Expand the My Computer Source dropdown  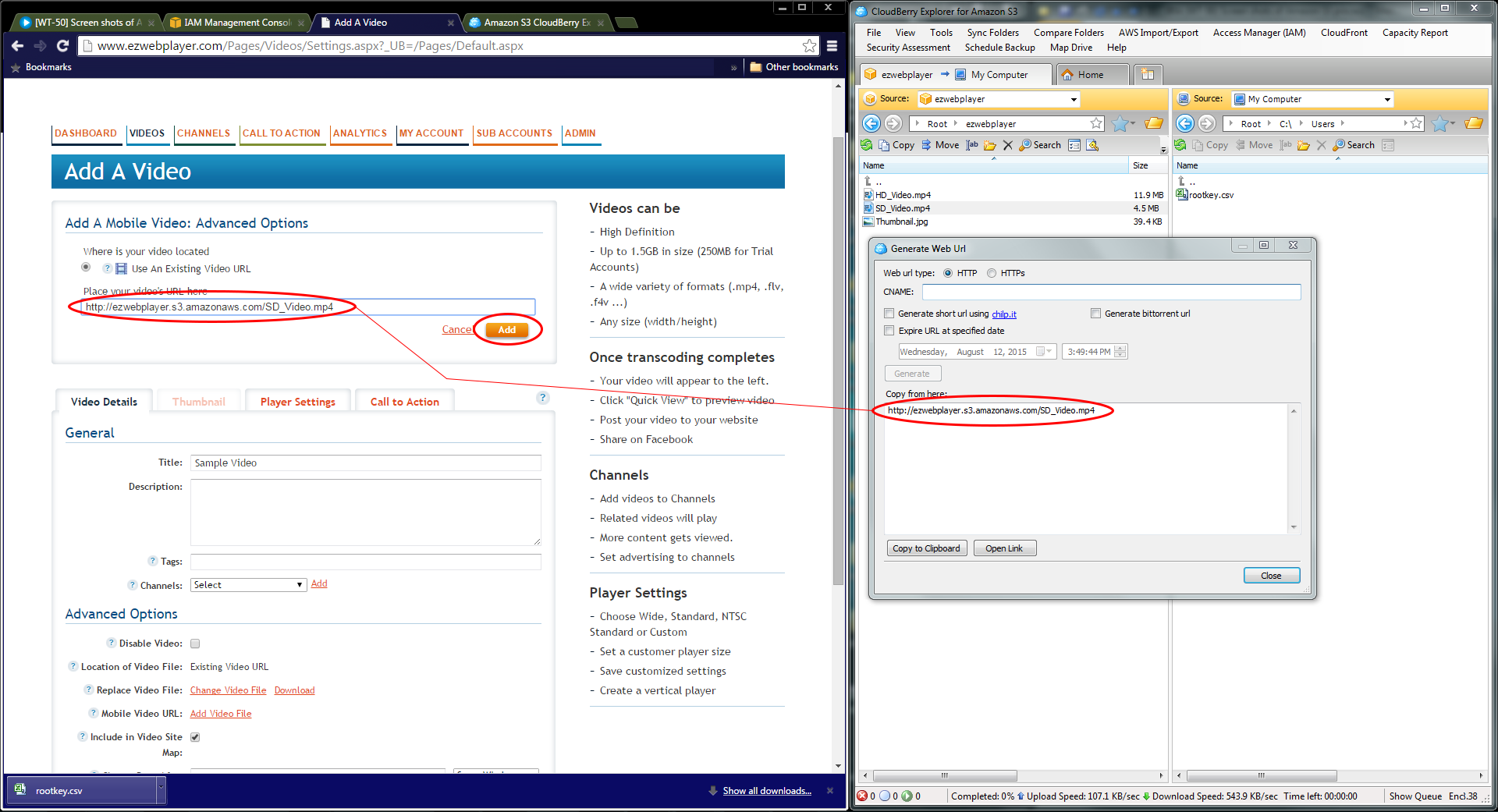point(1387,99)
